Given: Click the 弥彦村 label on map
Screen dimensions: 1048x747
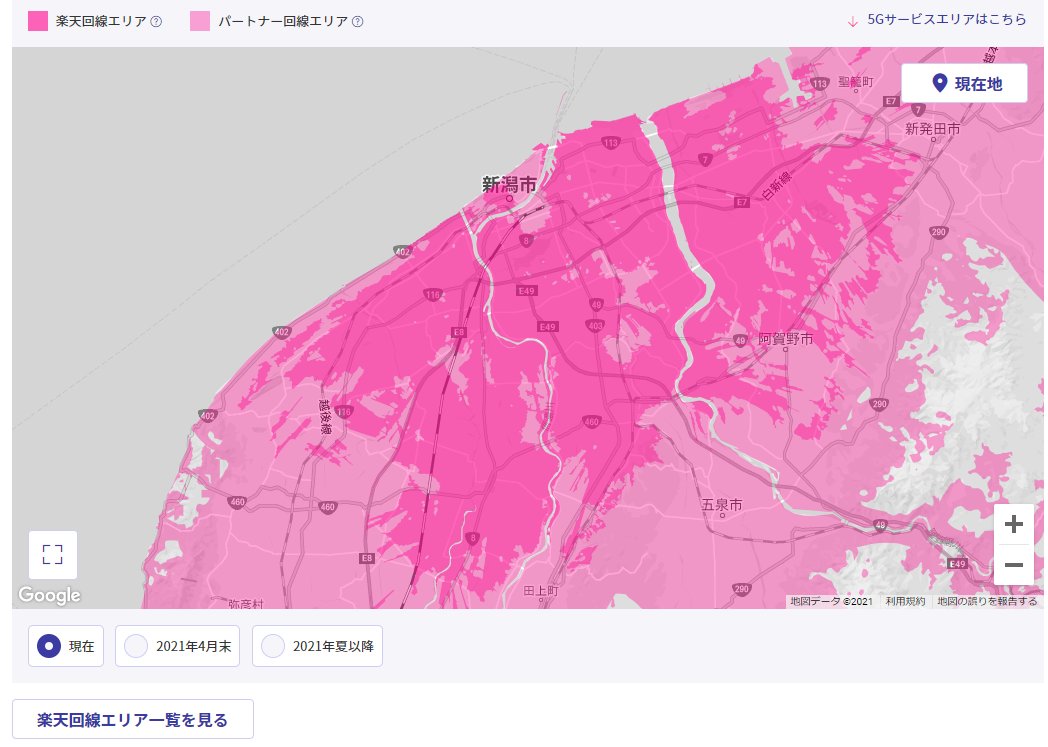Looking at the screenshot, I should point(246,603).
